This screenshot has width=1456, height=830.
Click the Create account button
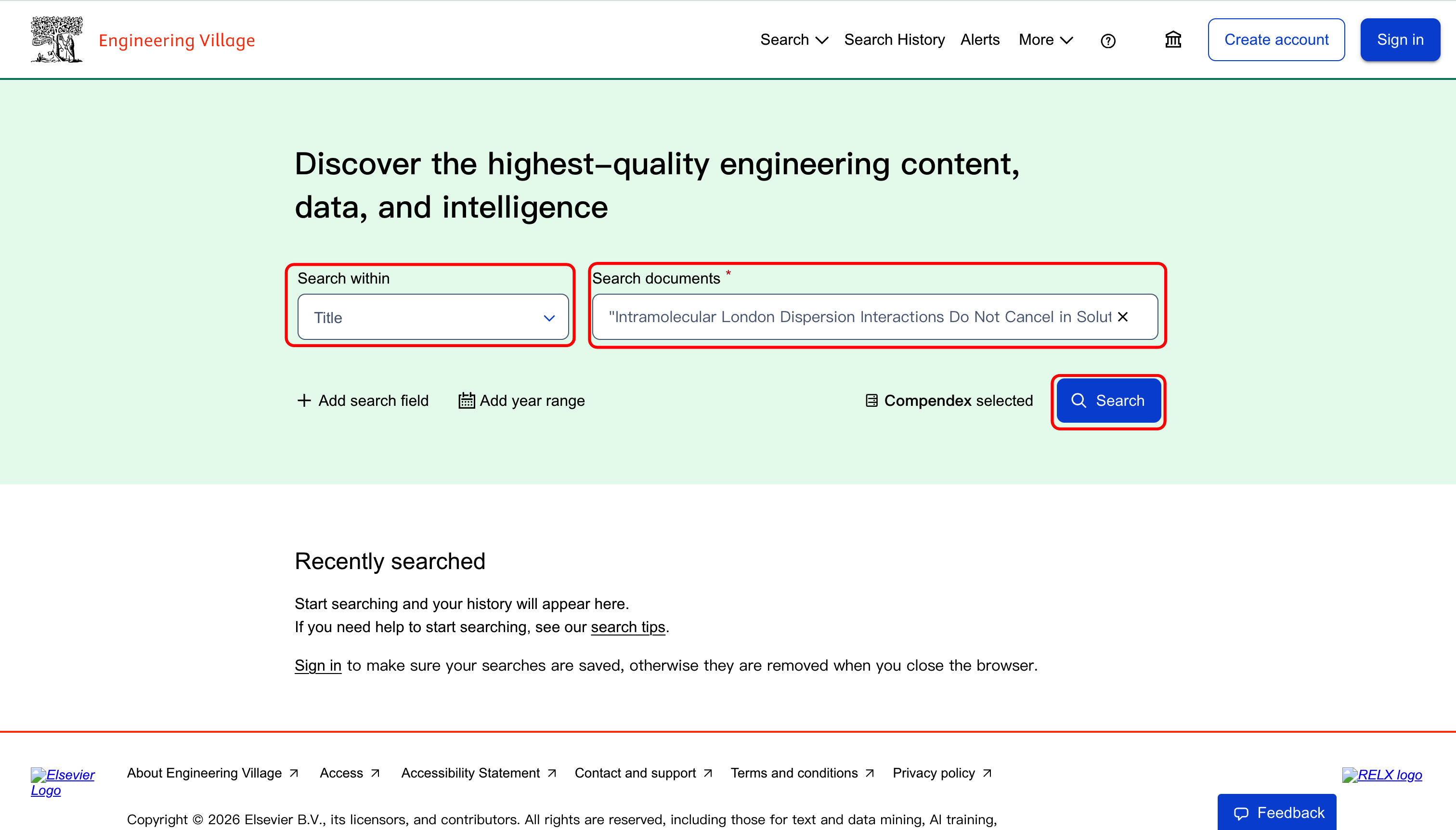(x=1276, y=40)
